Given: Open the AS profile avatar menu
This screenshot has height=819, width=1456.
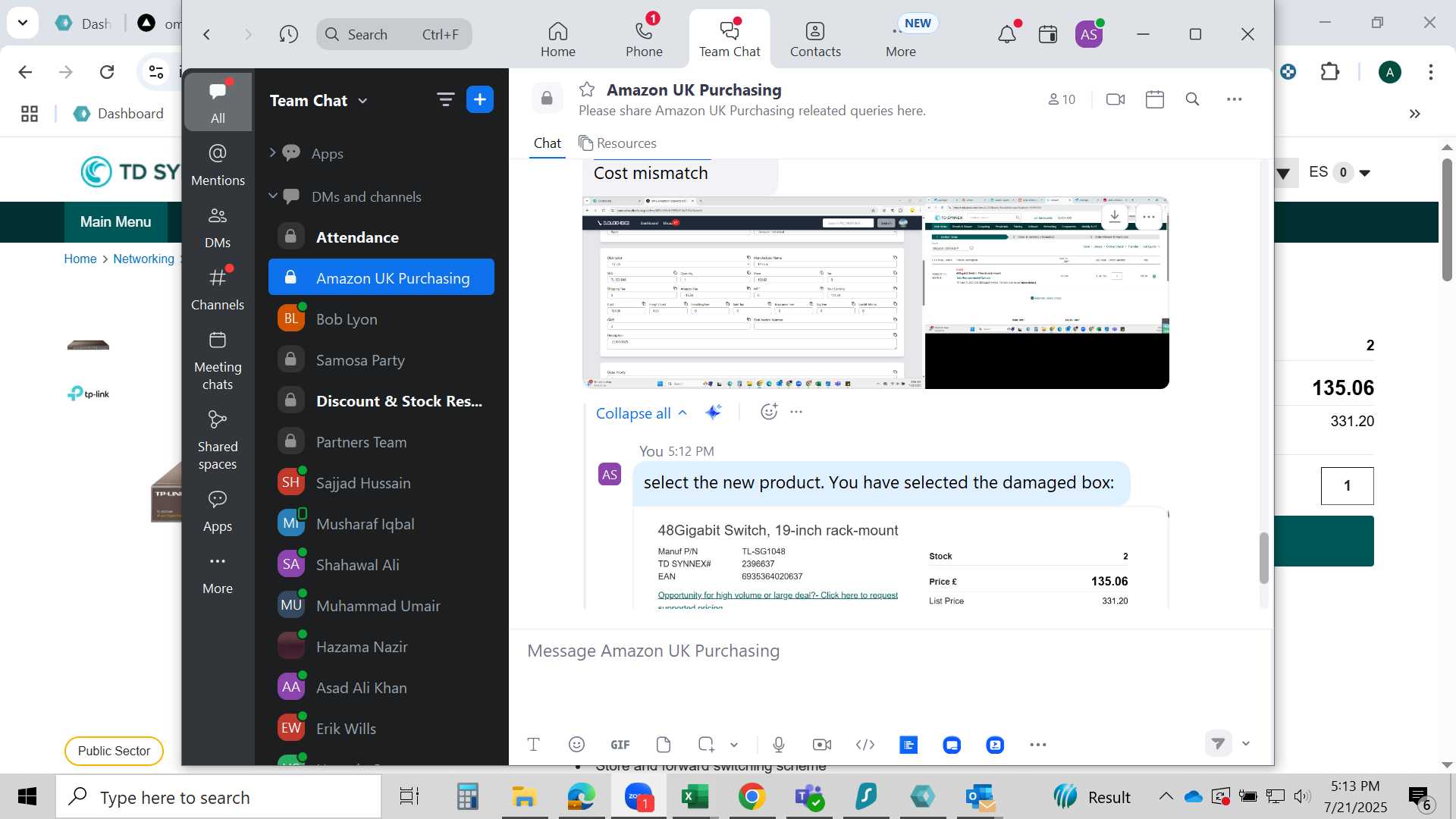Looking at the screenshot, I should tap(1089, 34).
